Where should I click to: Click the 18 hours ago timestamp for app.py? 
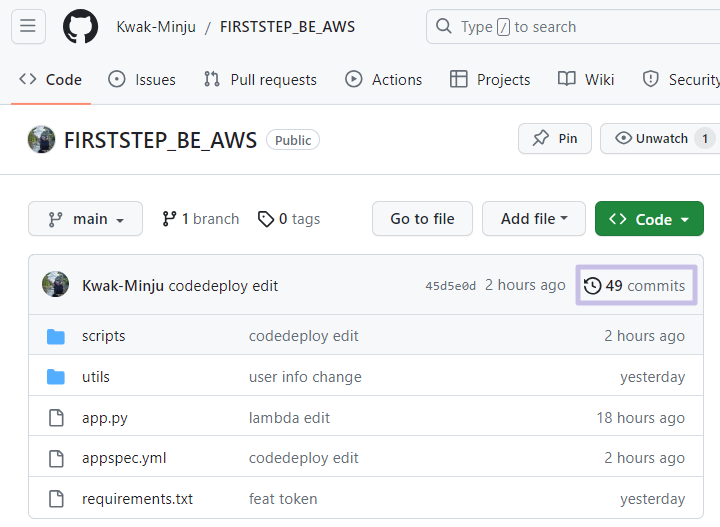[641, 418]
